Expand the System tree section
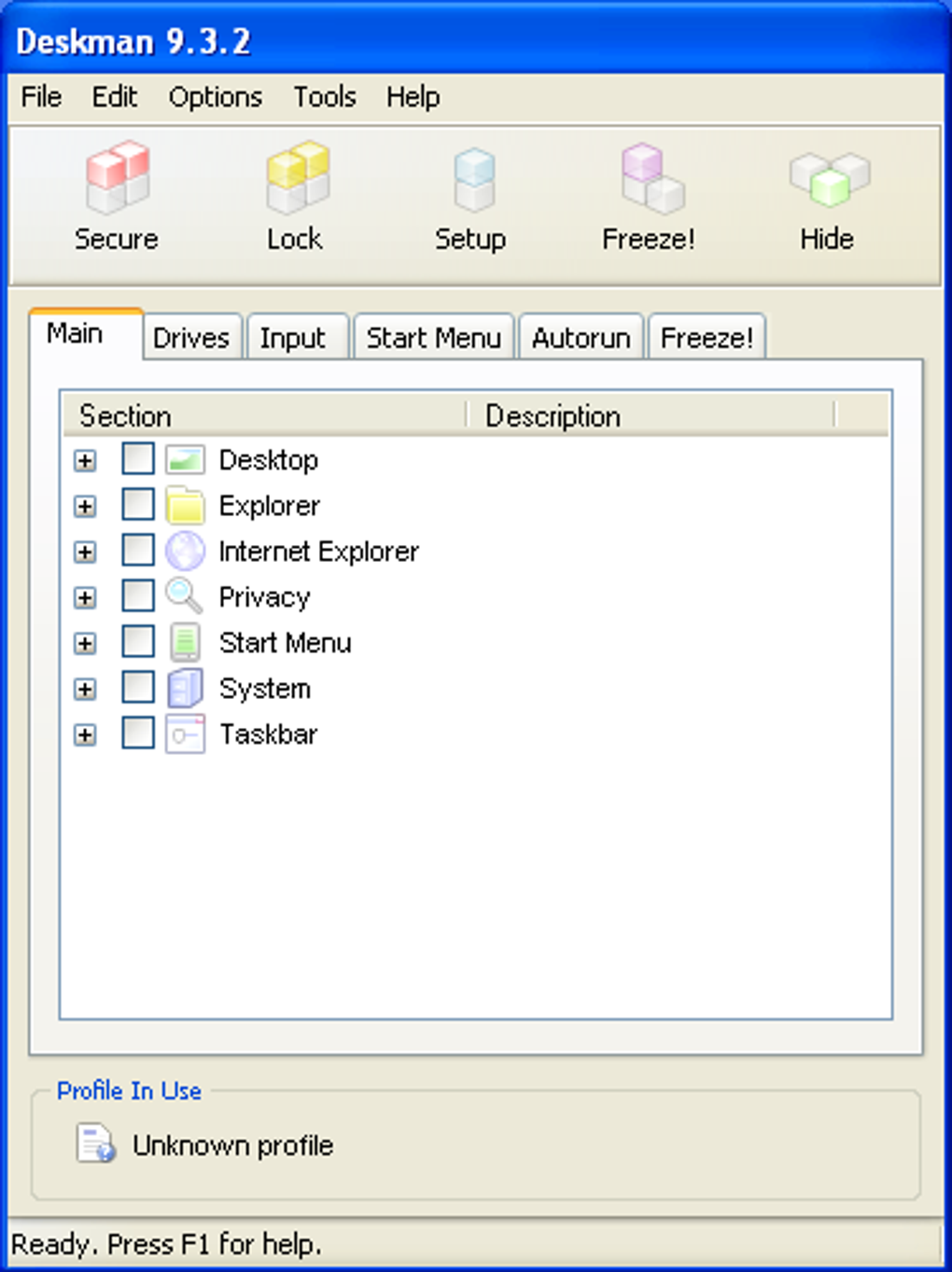This screenshot has height=1272, width=952. tap(86, 688)
